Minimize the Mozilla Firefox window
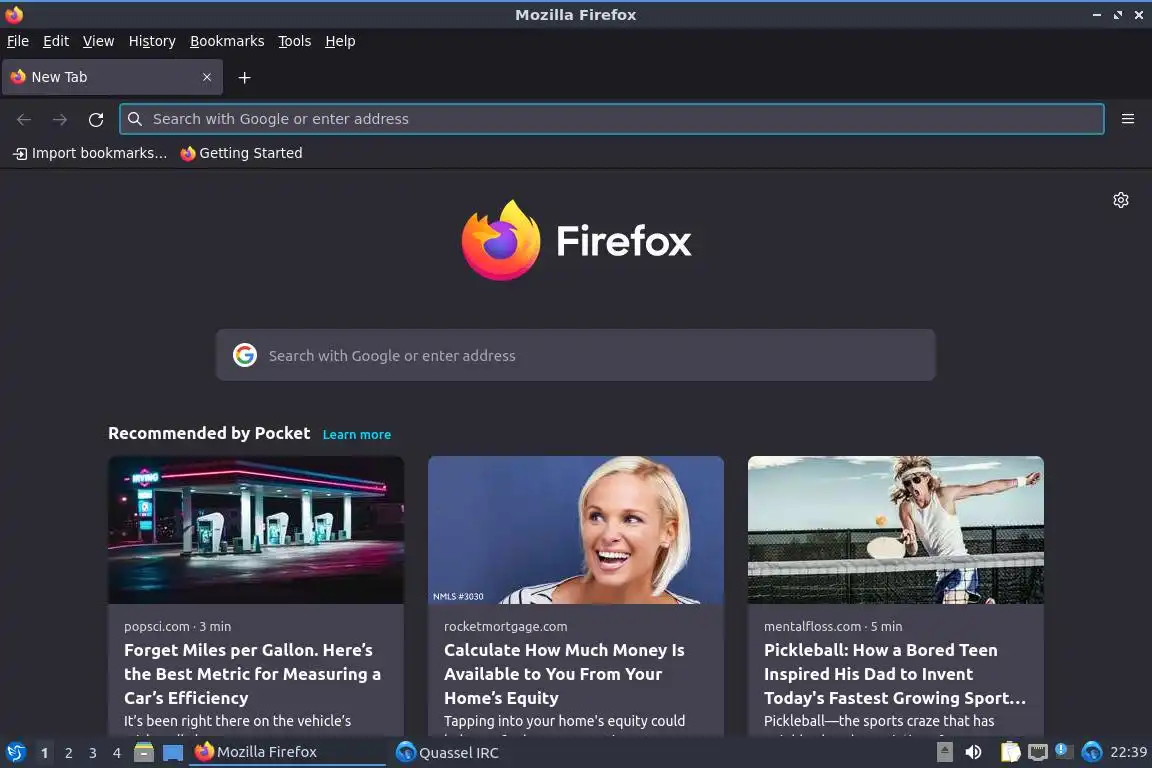This screenshot has height=768, width=1152. pos(1096,15)
